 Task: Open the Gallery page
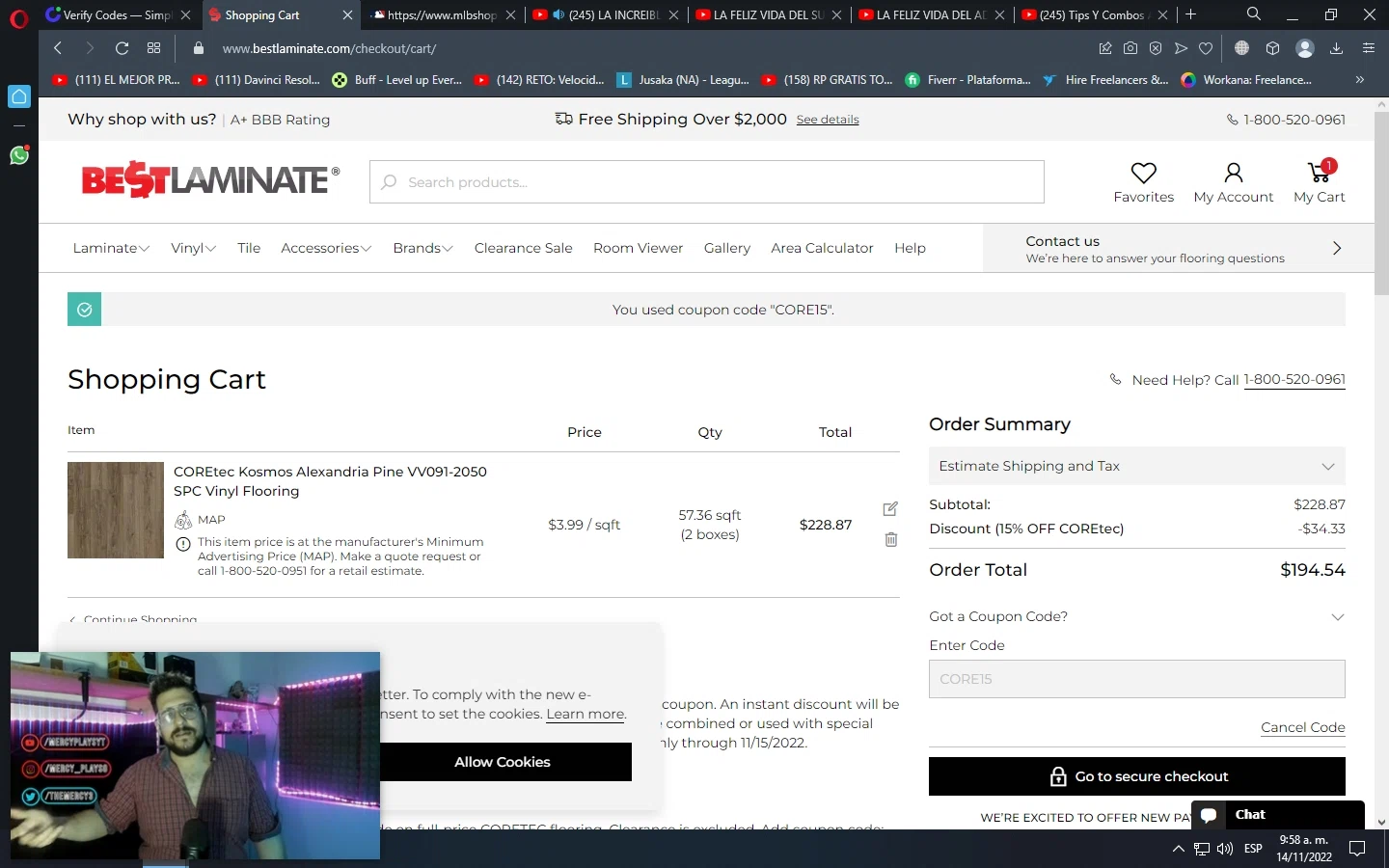726,248
